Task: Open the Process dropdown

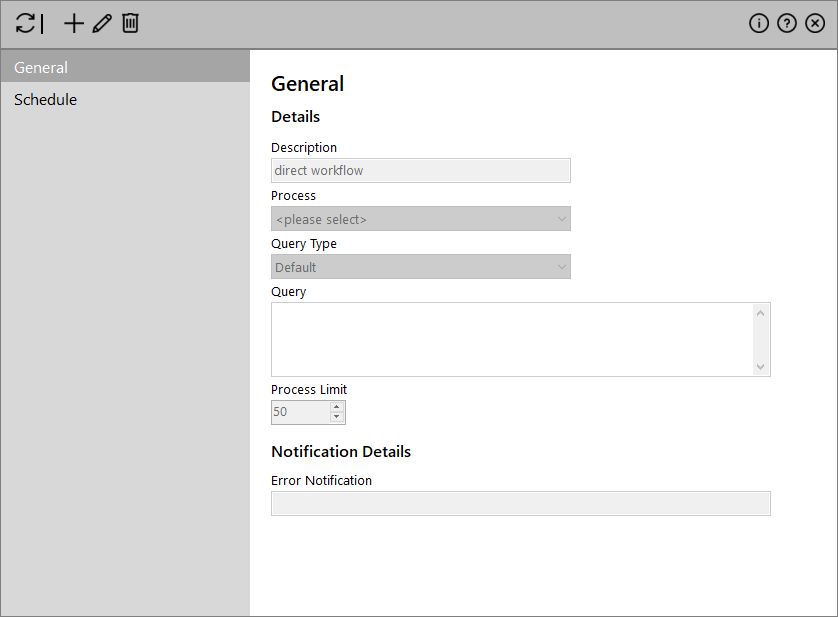Action: tap(421, 219)
